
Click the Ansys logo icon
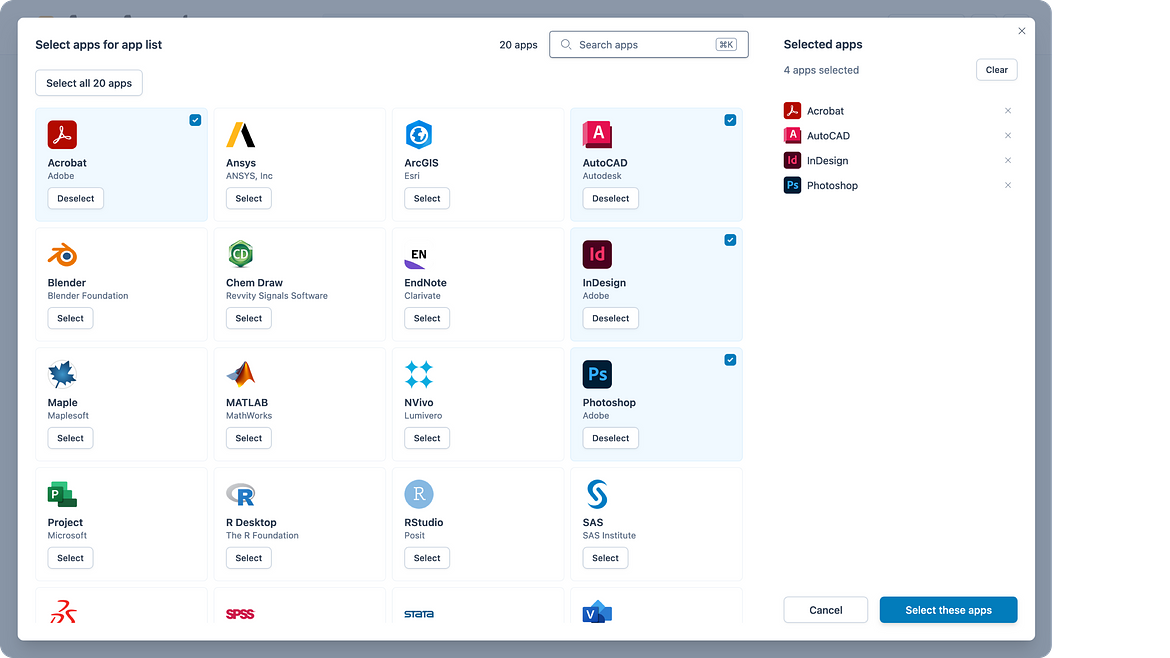(x=240, y=135)
